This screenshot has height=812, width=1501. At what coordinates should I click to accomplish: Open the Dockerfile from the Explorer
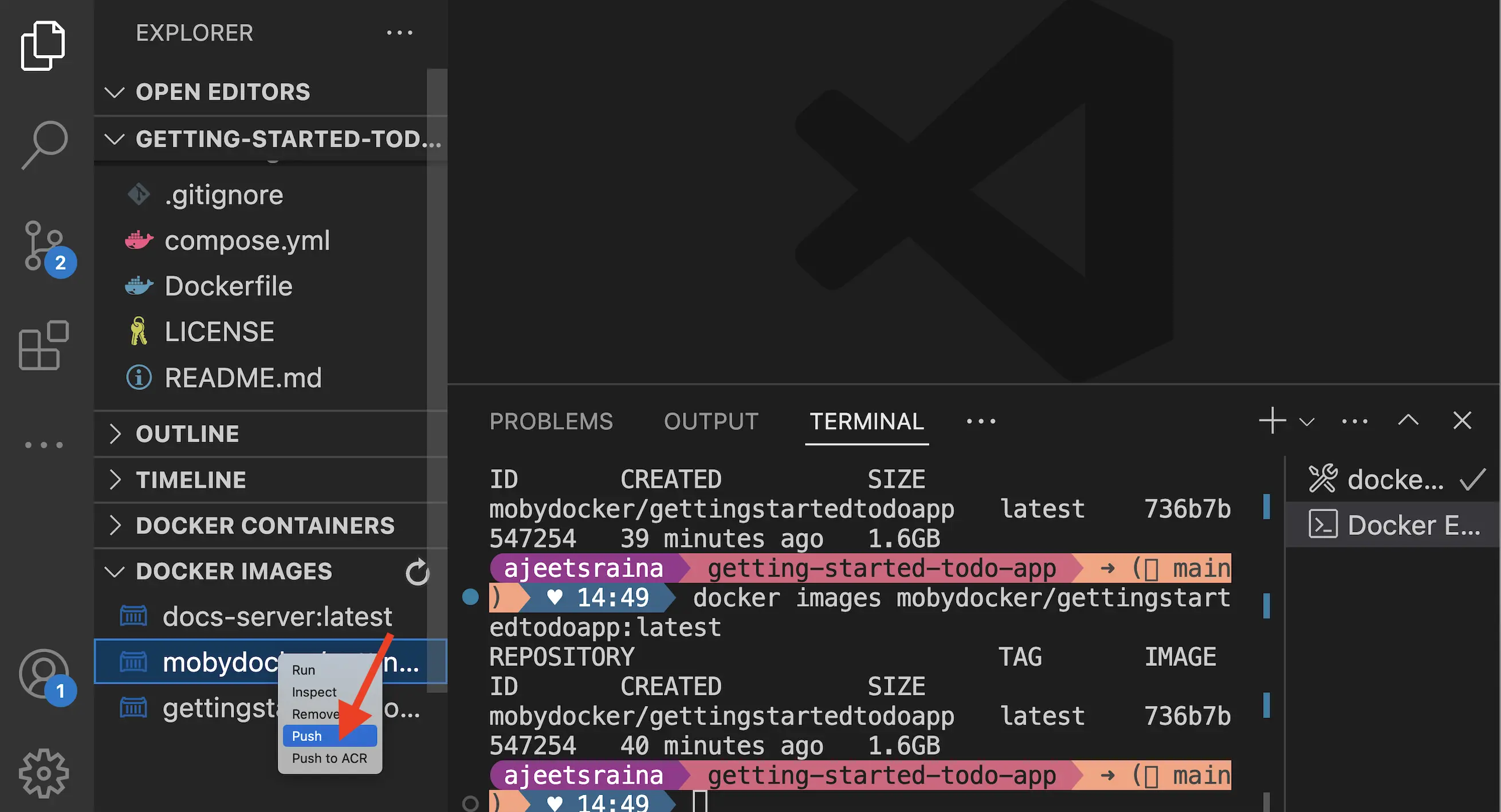(229, 285)
